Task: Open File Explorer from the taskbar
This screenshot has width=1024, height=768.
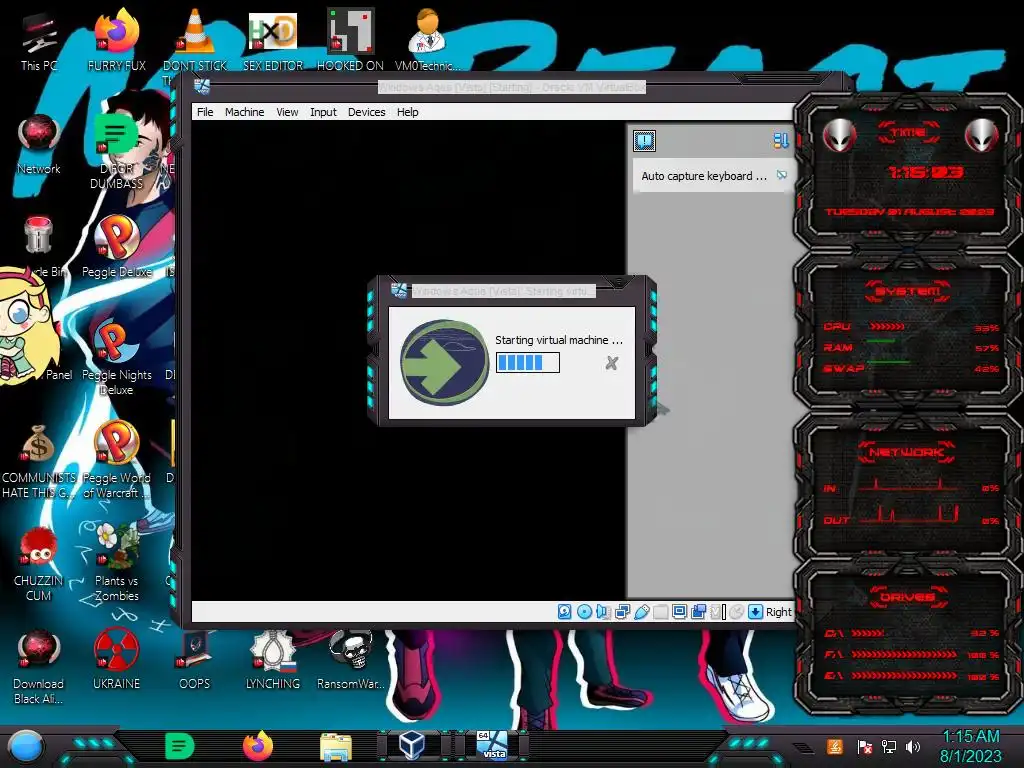Action: click(336, 747)
